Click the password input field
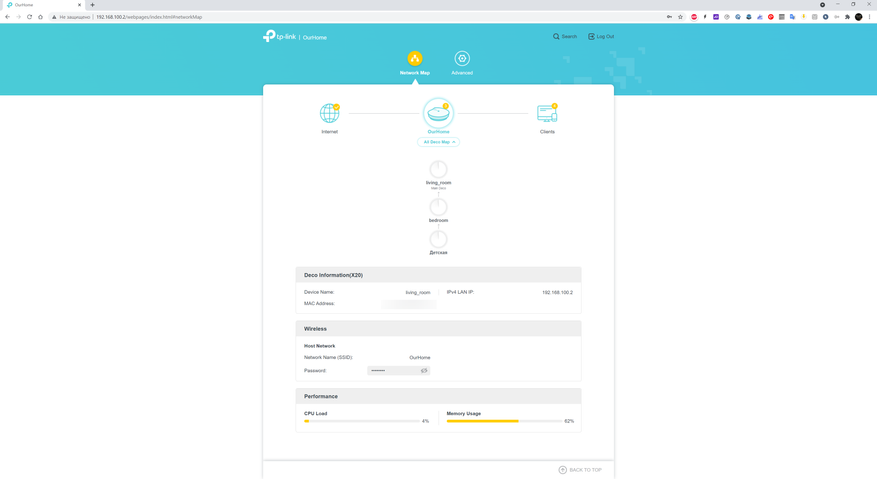The width and height of the screenshot is (877, 479). (x=393, y=370)
